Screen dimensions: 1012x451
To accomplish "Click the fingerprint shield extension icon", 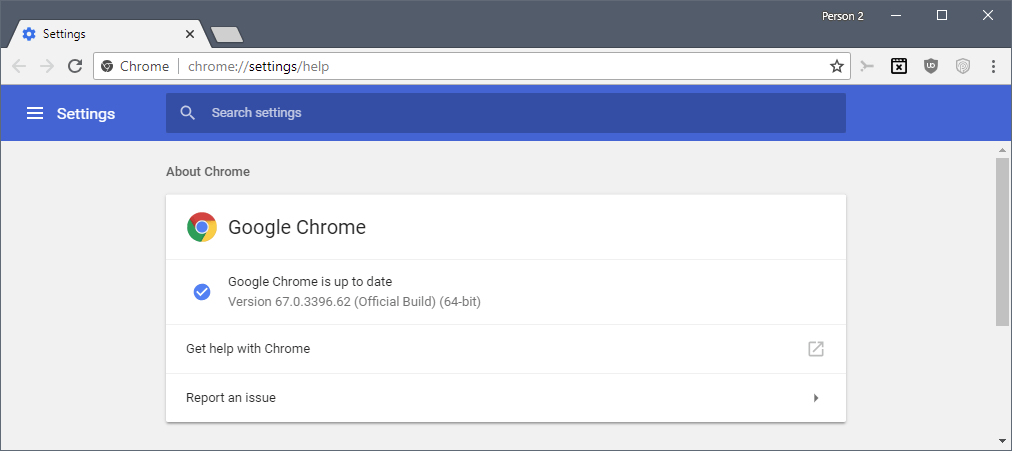I will coord(962,66).
